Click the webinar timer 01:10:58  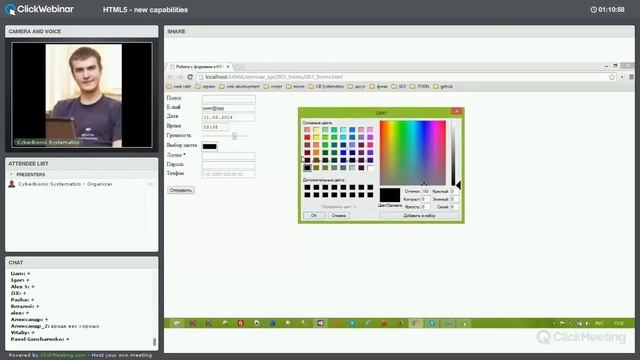coord(607,10)
